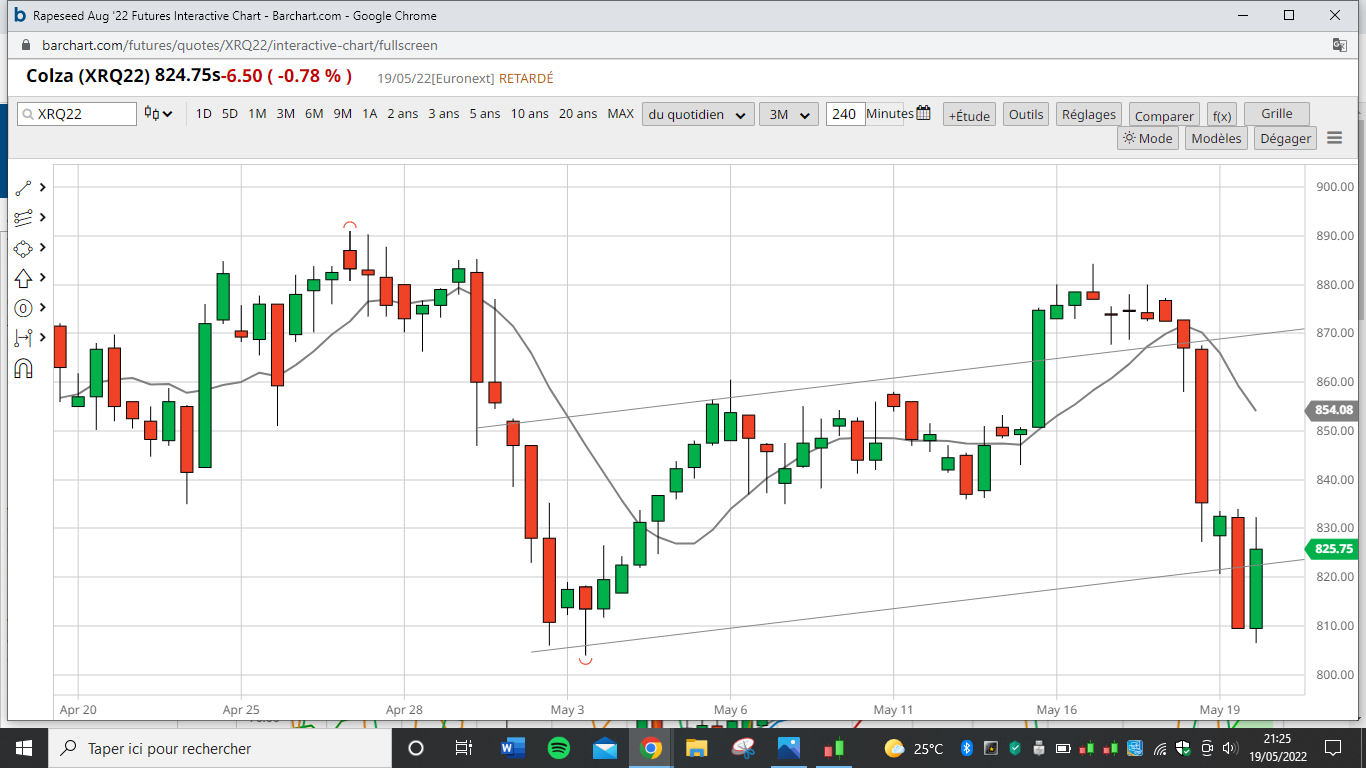Viewport: 1366px width, 768px height.
Task: Select the 5 ans time range
Action: [485, 114]
